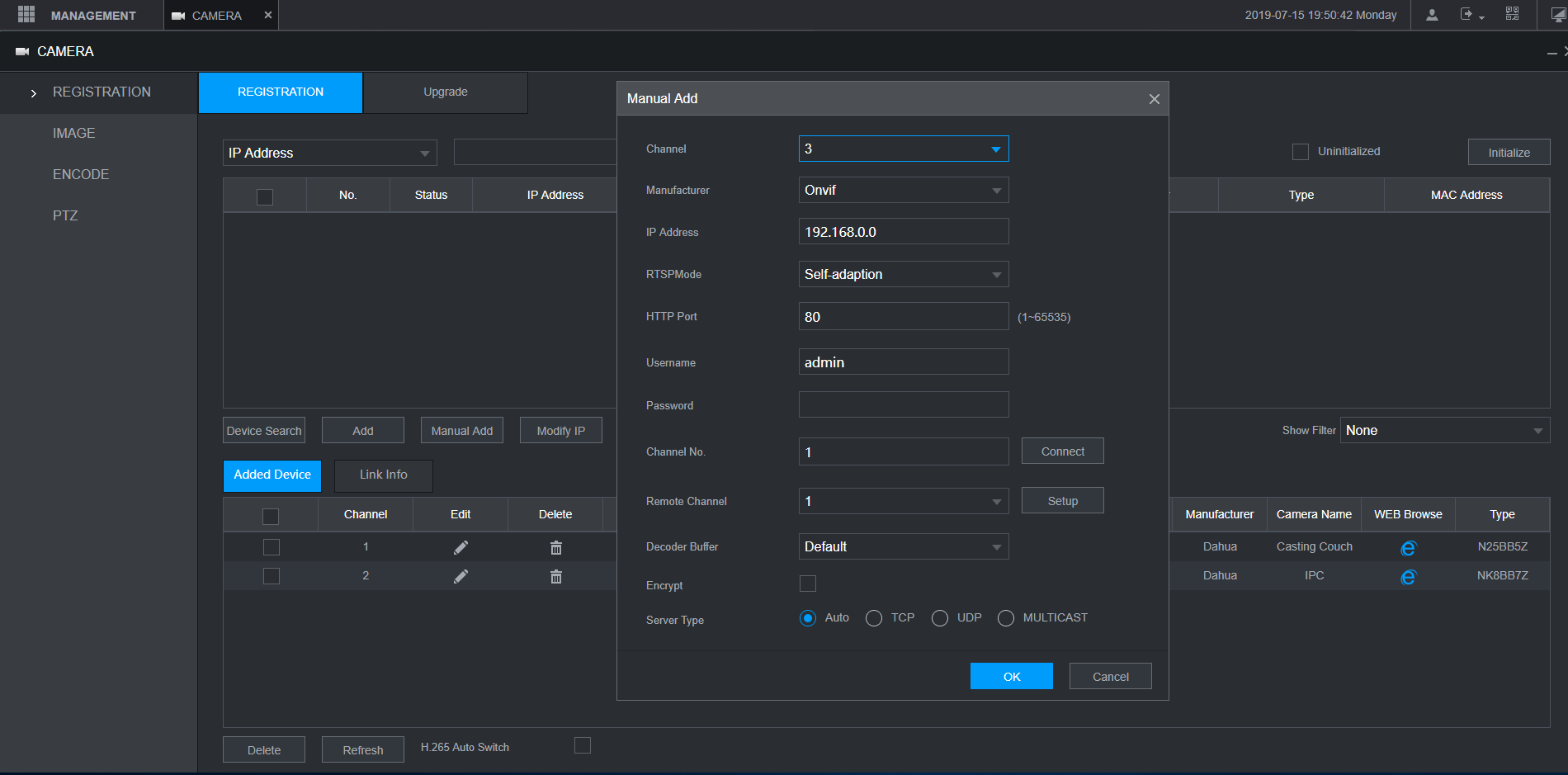Click the logout icon in top bar

click(x=1467, y=15)
